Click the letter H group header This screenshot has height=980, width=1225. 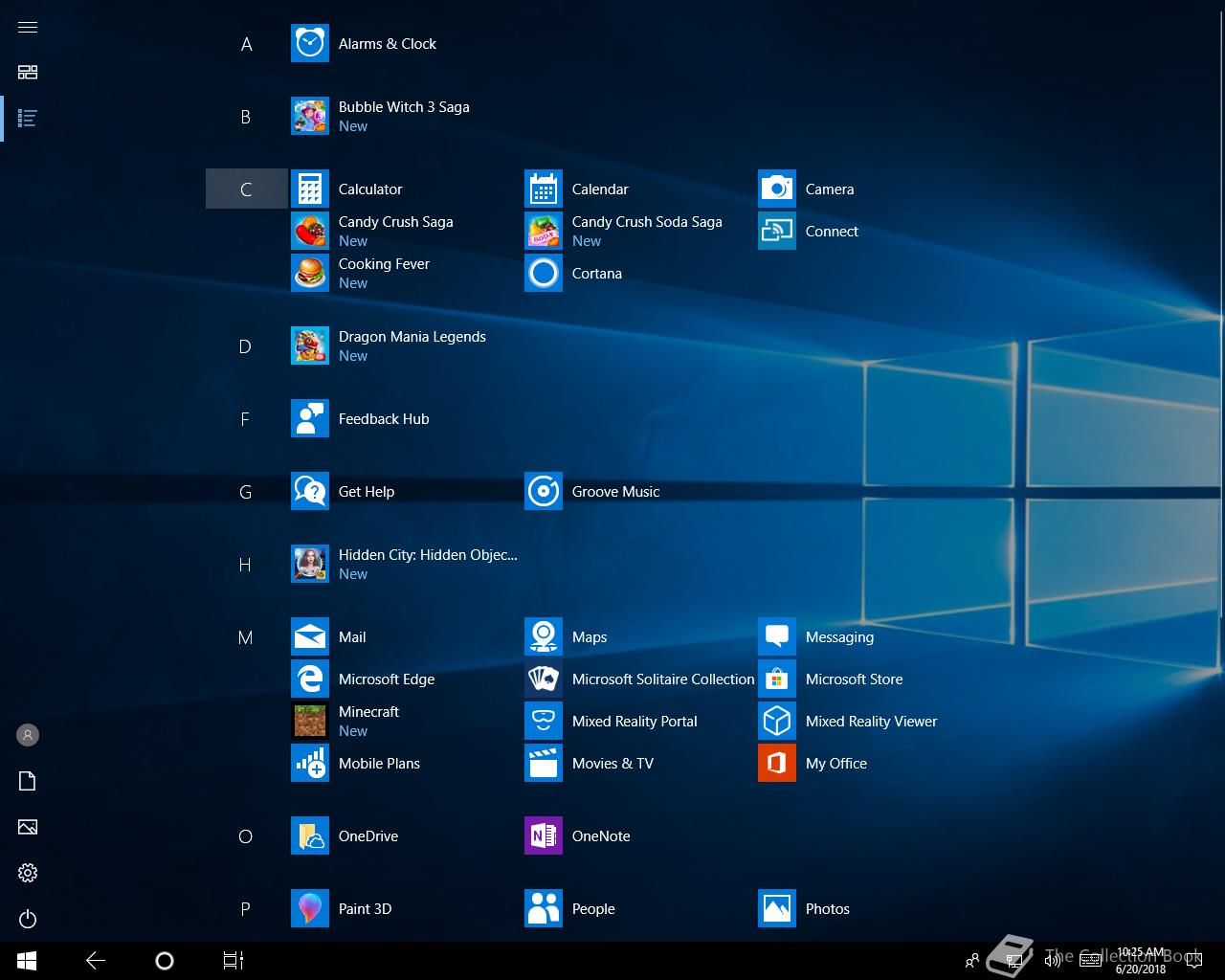246,565
